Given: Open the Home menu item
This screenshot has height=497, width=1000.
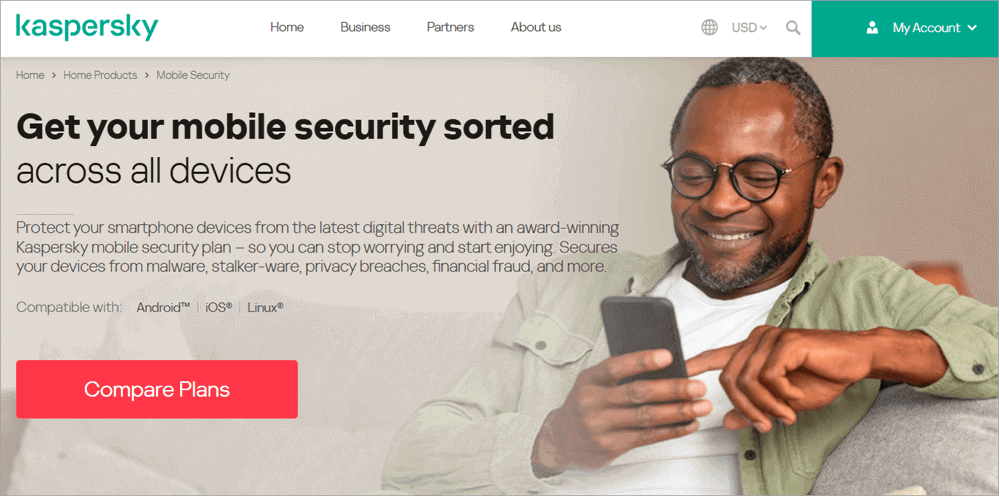Looking at the screenshot, I should click(287, 27).
